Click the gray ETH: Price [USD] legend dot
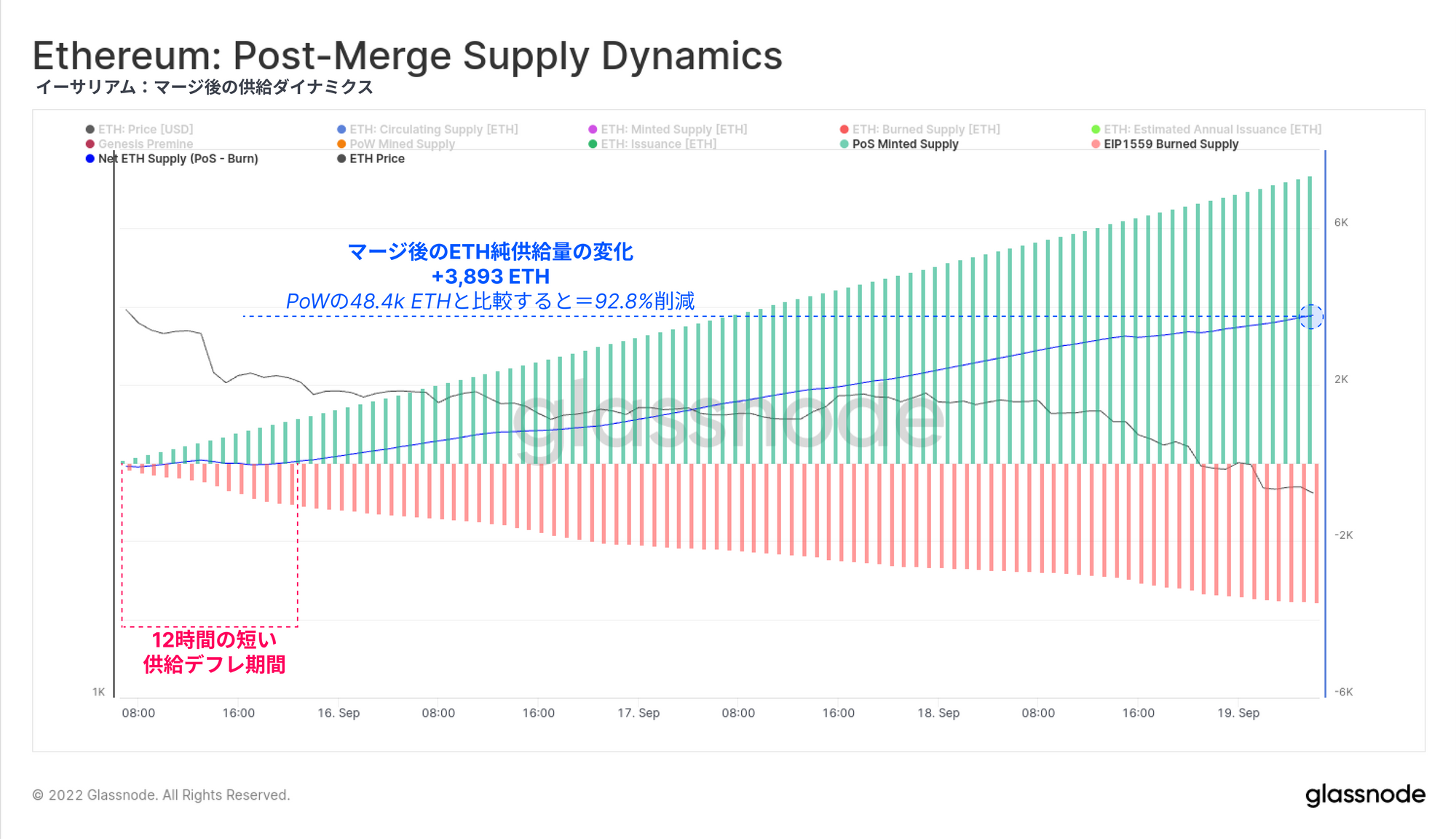This screenshot has height=839, width=1456. (90, 130)
